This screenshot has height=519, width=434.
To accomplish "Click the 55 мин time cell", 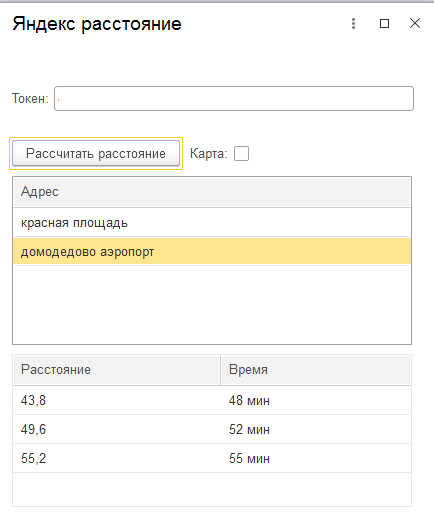I will pos(316,458).
